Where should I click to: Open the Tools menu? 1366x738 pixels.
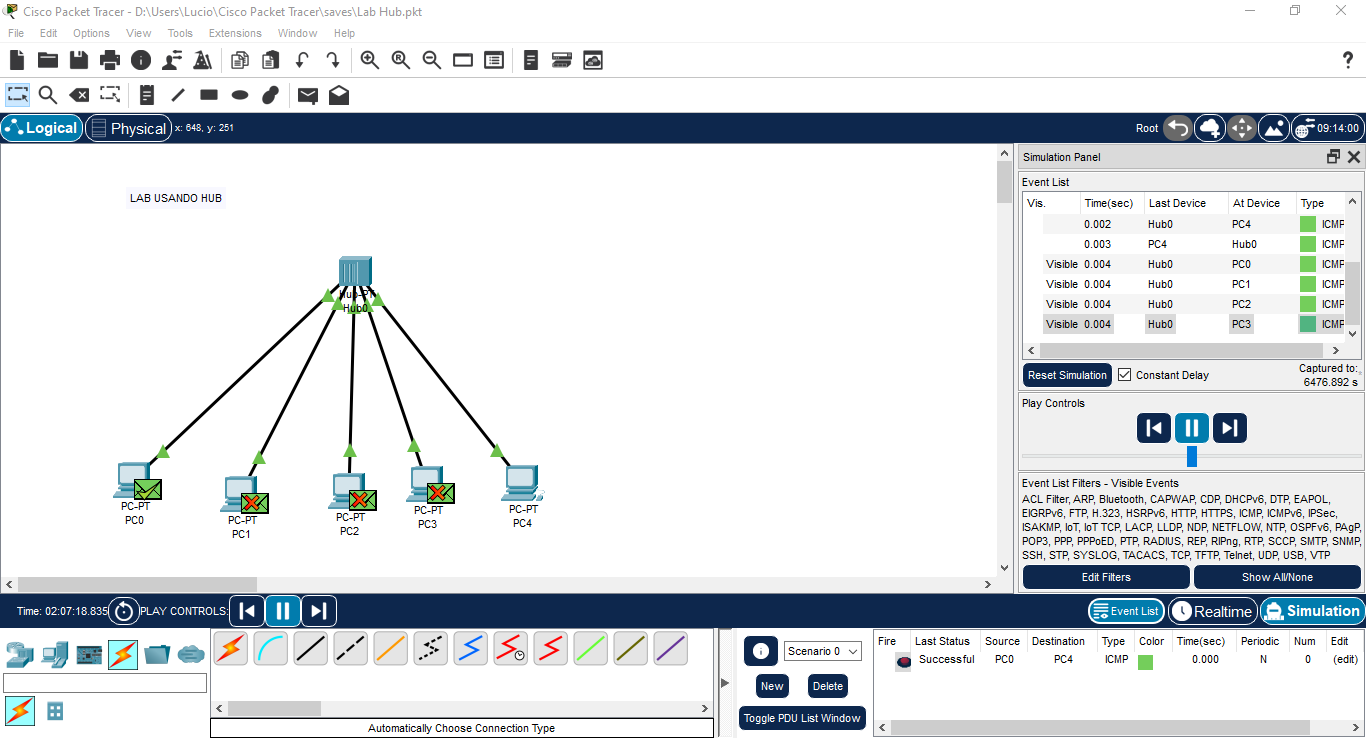pyautogui.click(x=180, y=33)
